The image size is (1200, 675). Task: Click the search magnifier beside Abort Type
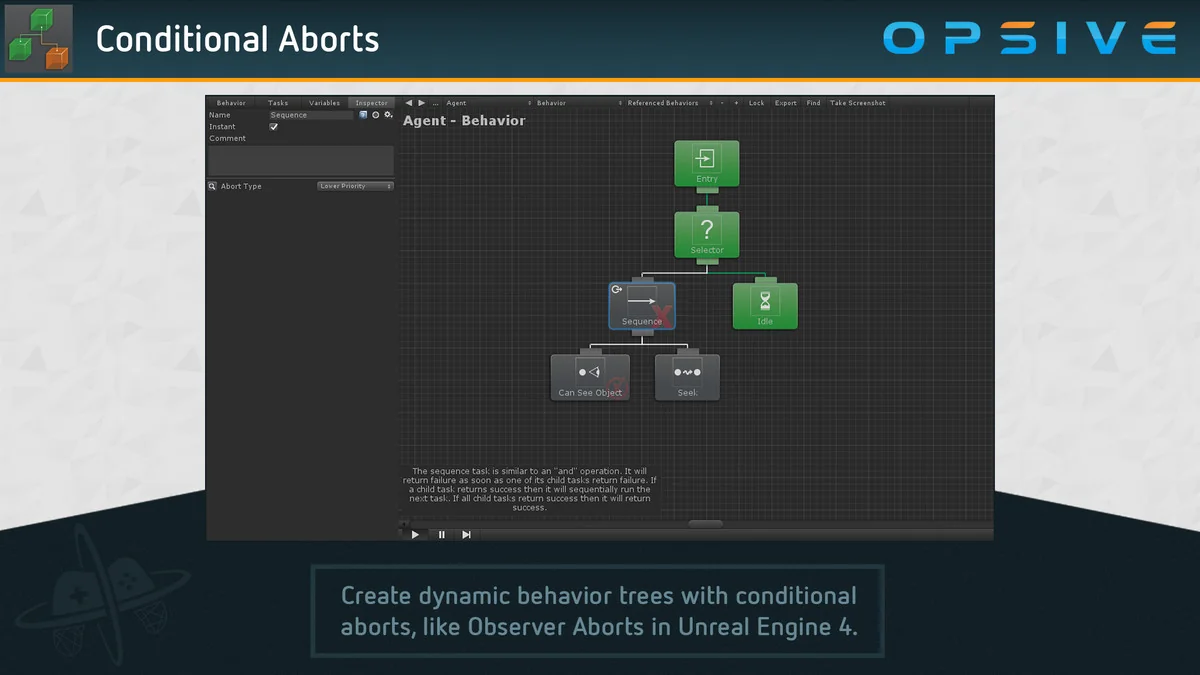click(x=212, y=186)
